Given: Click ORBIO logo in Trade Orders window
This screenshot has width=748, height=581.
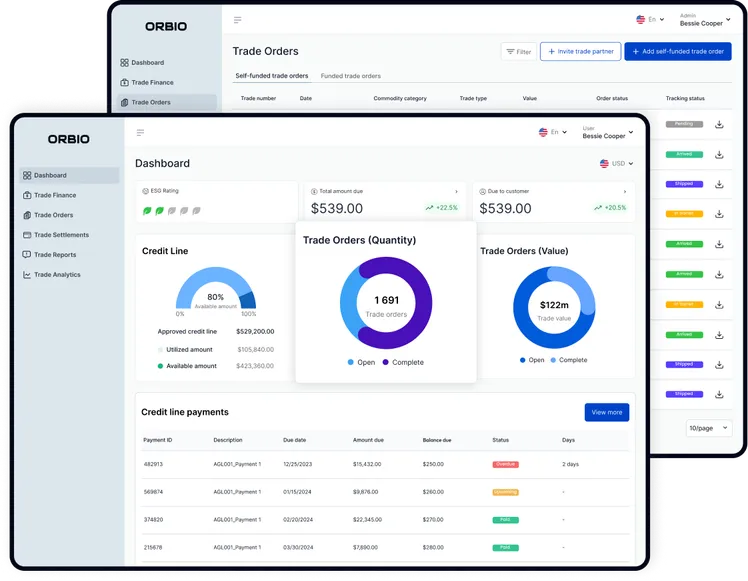Looking at the screenshot, I should point(166,27).
